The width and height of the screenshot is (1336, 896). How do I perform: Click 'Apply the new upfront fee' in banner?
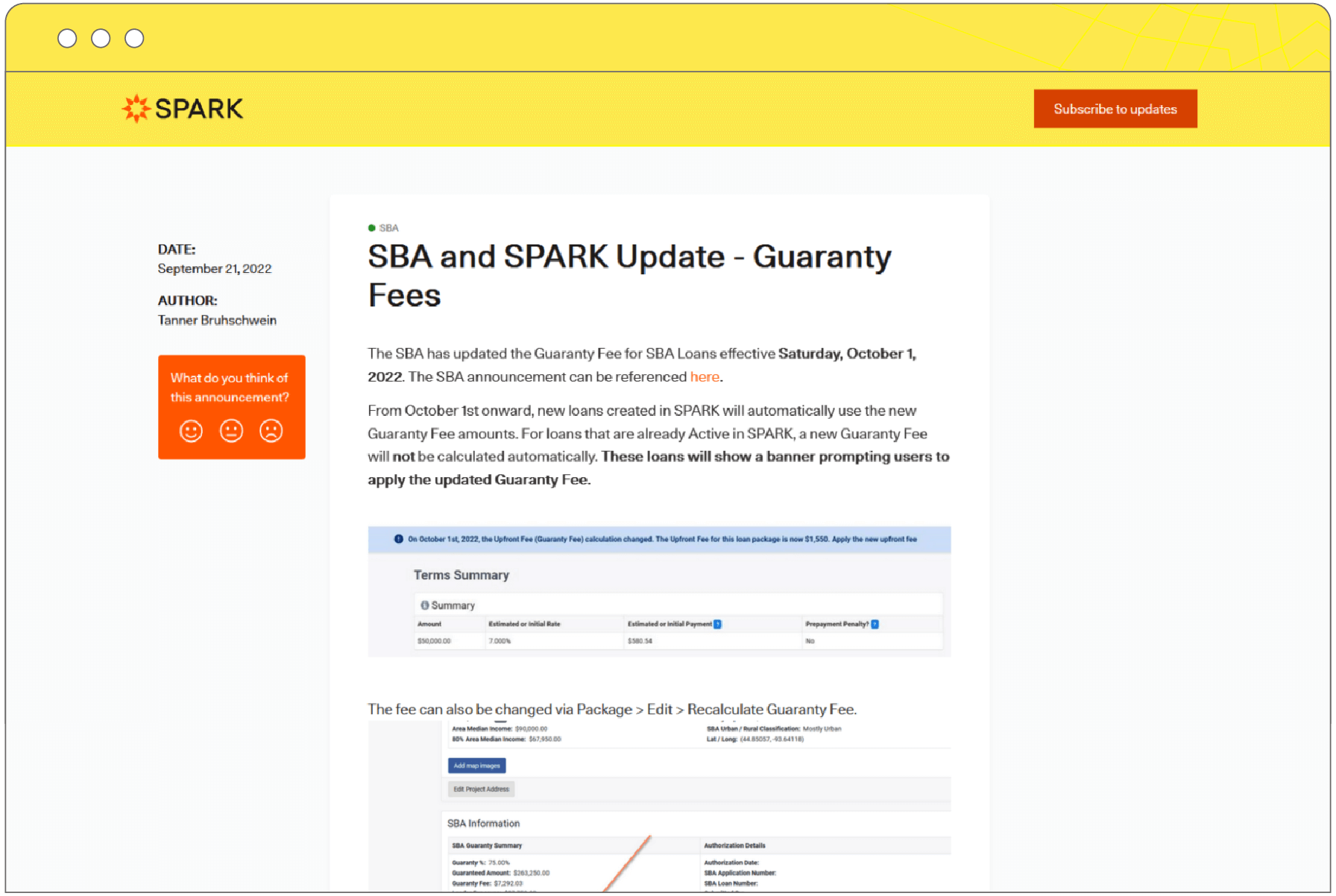click(x=874, y=539)
